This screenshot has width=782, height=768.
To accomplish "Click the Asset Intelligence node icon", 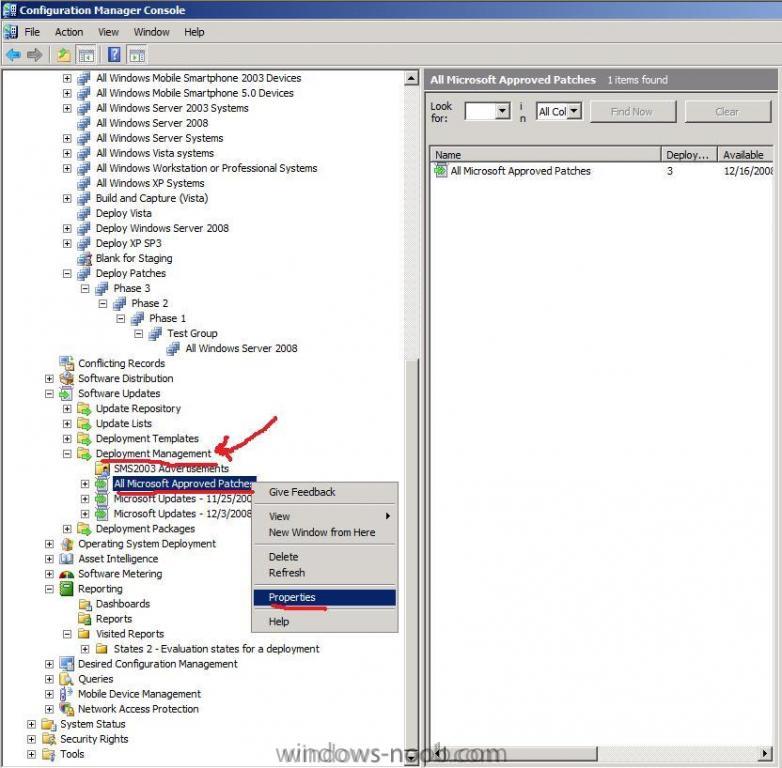I will [x=66, y=559].
